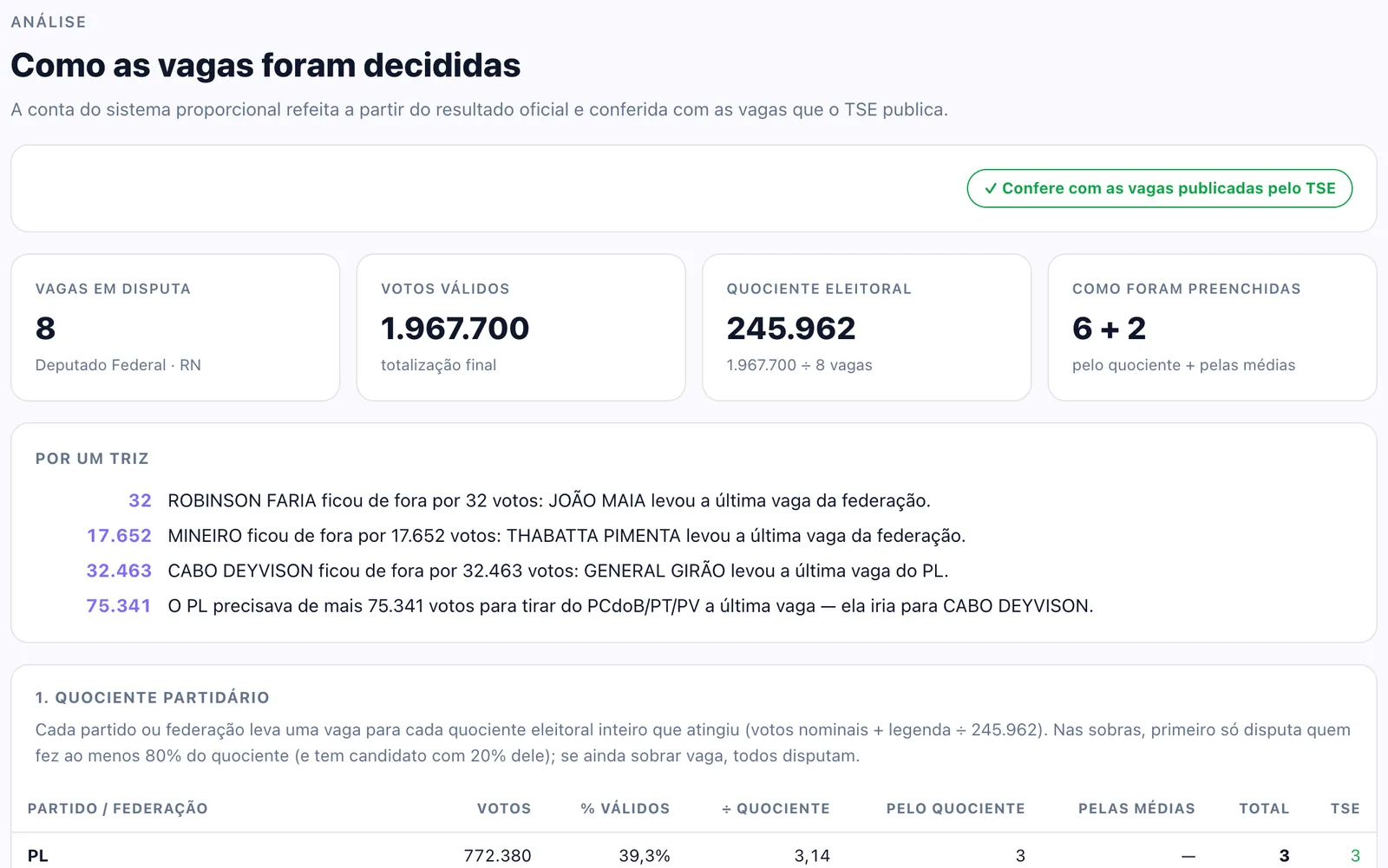Image resolution: width=1388 pixels, height=868 pixels.
Task: Click the ROBINSON FARIA near-miss sentence
Action: tap(549, 500)
